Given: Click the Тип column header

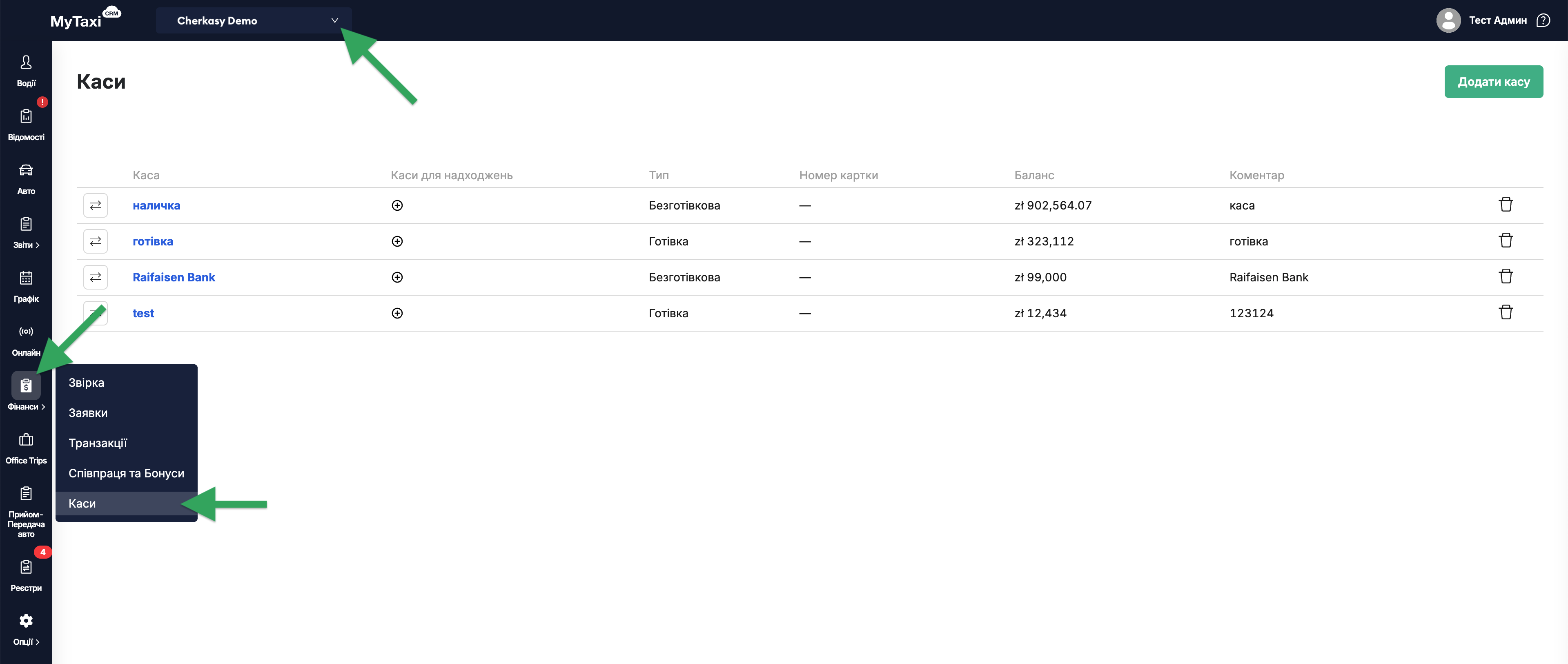Looking at the screenshot, I should click(x=659, y=175).
